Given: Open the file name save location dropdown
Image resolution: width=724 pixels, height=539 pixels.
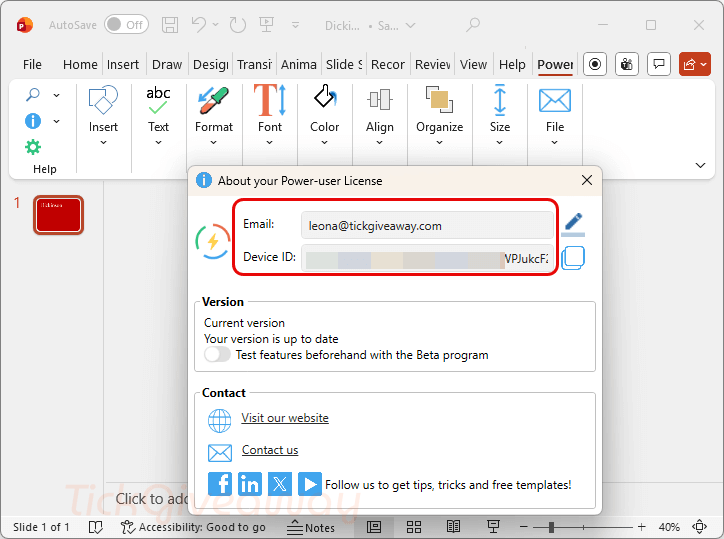Looking at the screenshot, I should point(410,26).
